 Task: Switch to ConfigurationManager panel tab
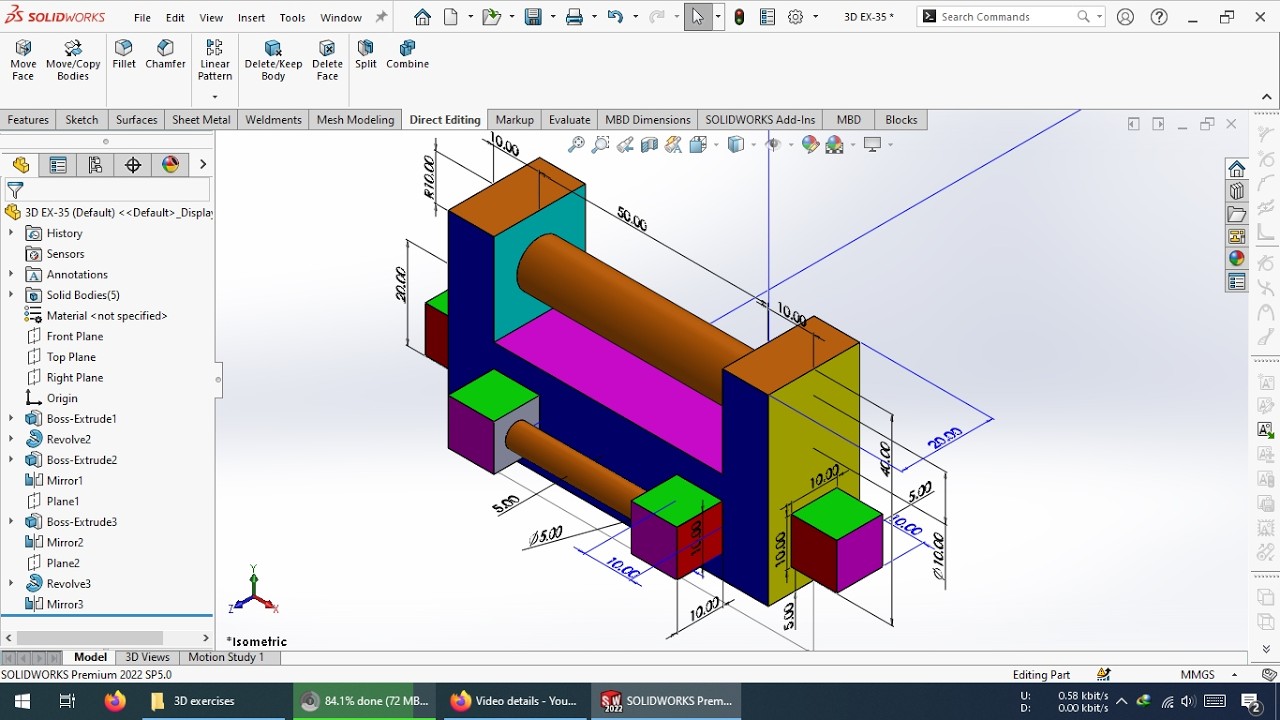[x=96, y=165]
